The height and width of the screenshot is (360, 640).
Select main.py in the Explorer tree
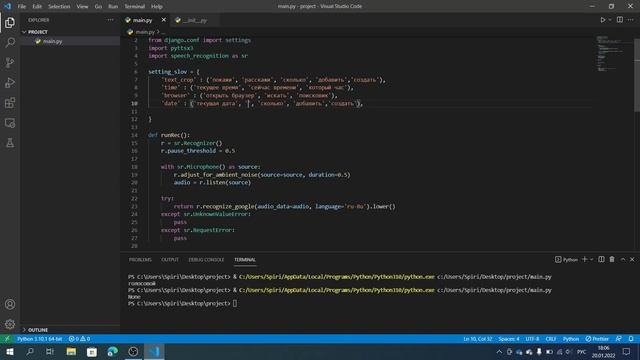70,41
